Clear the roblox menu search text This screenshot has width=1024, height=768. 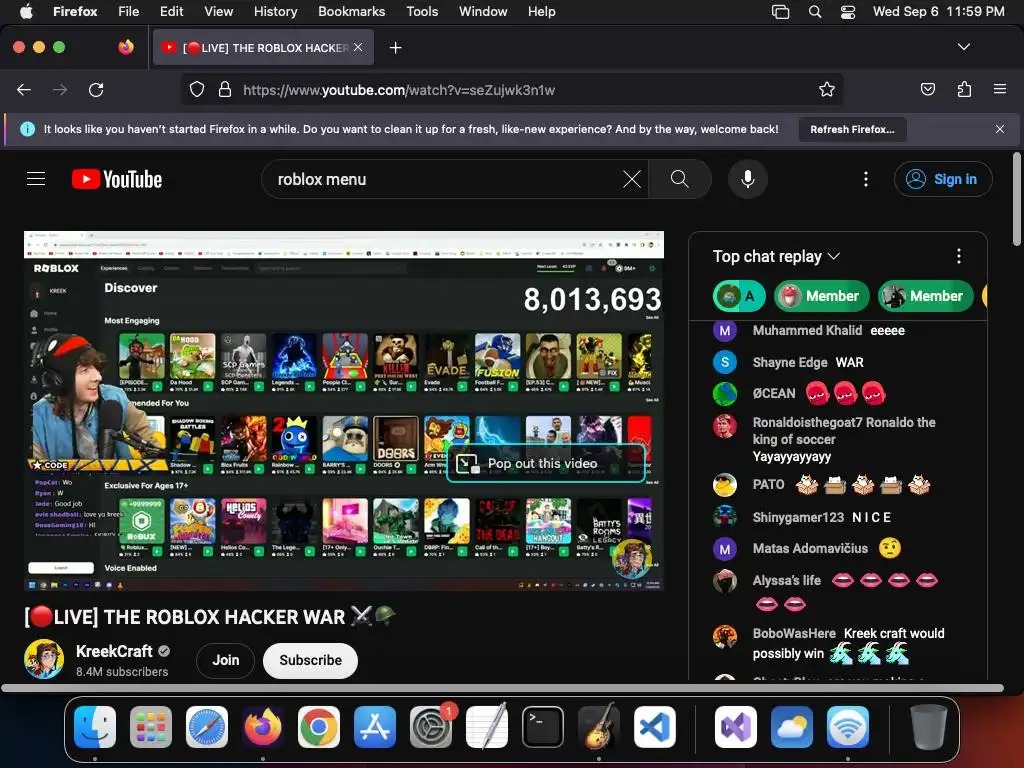[632, 179]
